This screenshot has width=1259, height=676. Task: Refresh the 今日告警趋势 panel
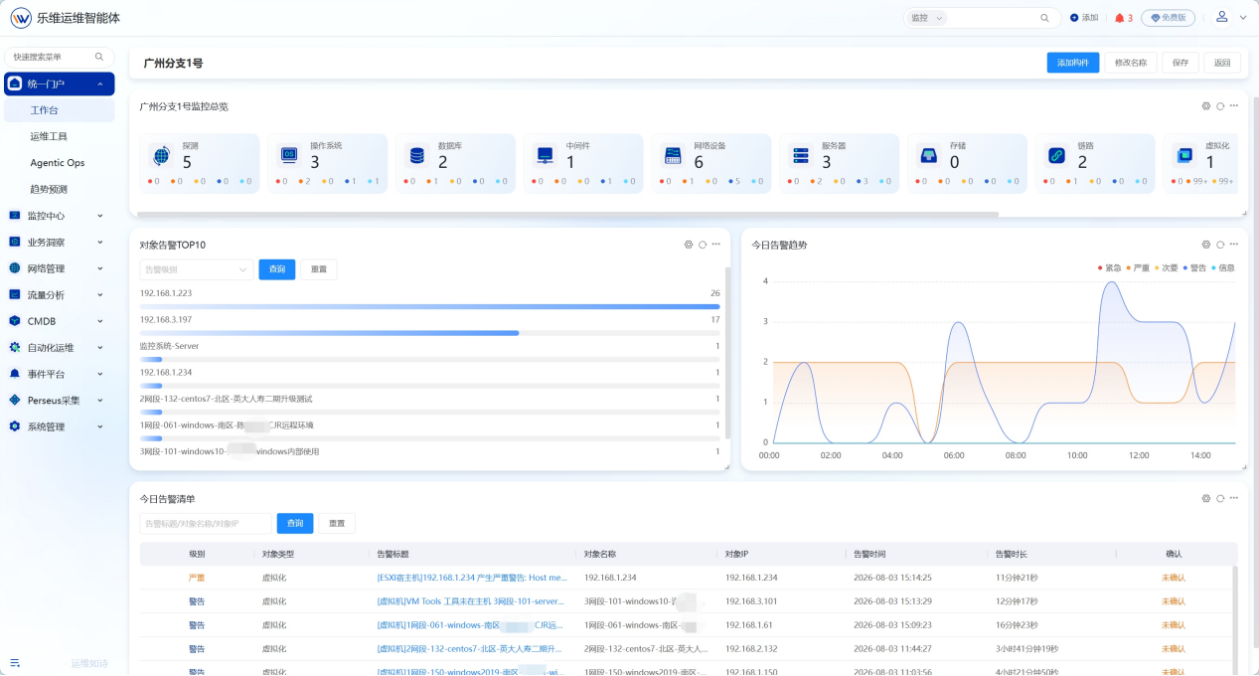click(1220, 245)
